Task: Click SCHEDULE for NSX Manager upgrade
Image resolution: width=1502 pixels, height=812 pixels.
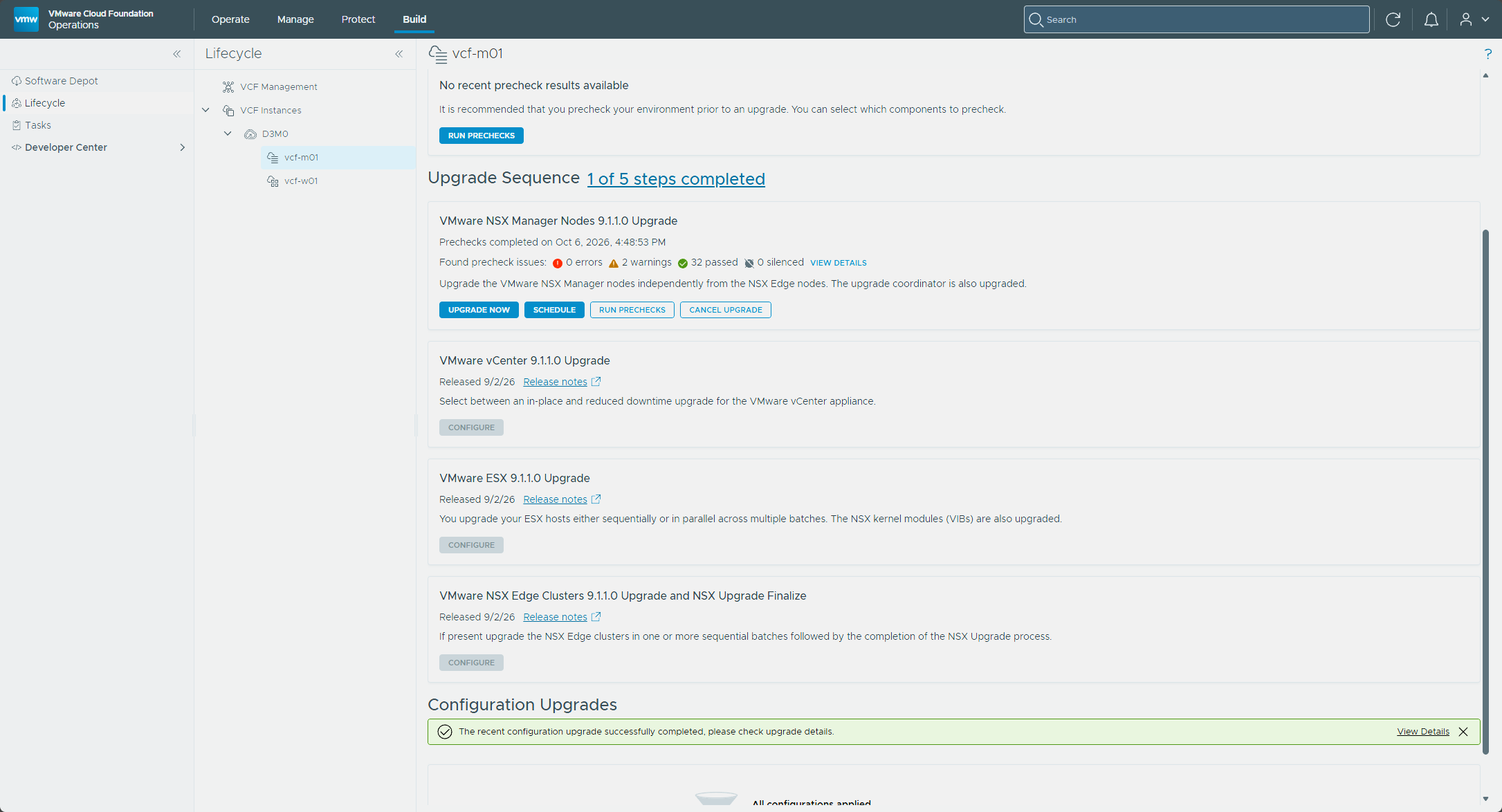Action: click(x=554, y=310)
